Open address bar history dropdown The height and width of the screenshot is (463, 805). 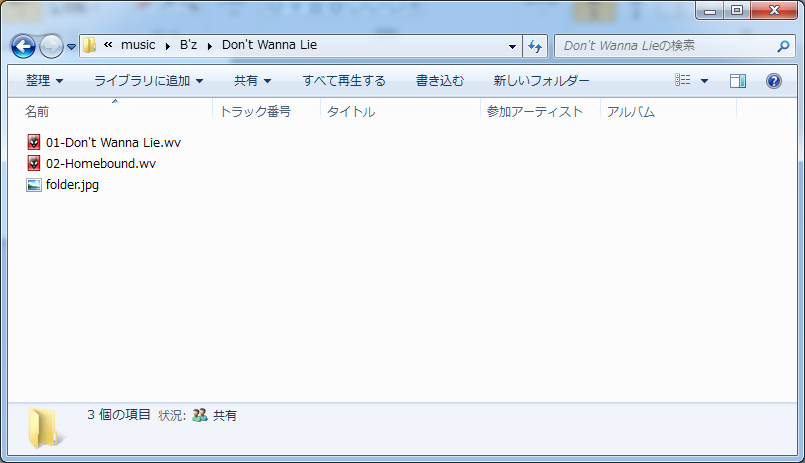click(x=512, y=46)
